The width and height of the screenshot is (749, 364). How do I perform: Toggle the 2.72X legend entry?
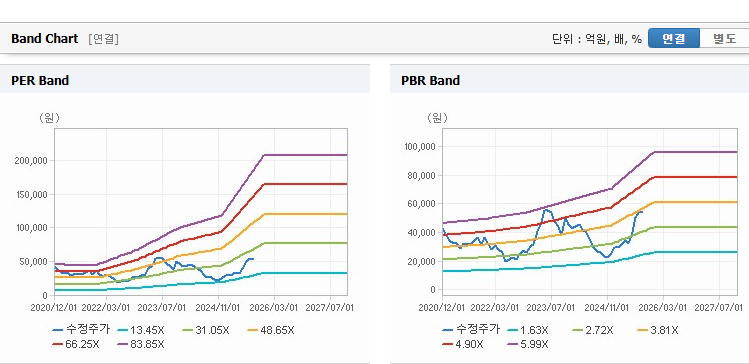click(593, 330)
